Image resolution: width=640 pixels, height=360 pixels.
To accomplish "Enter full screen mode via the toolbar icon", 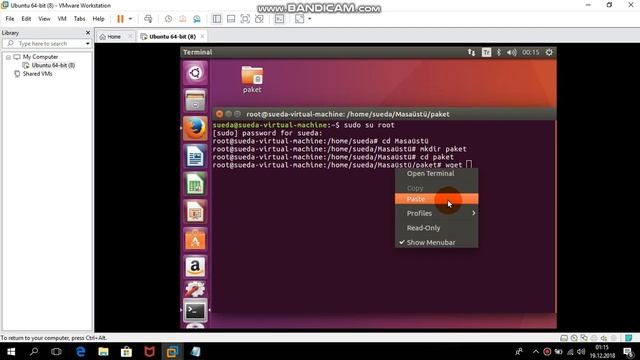I will click(245, 19).
